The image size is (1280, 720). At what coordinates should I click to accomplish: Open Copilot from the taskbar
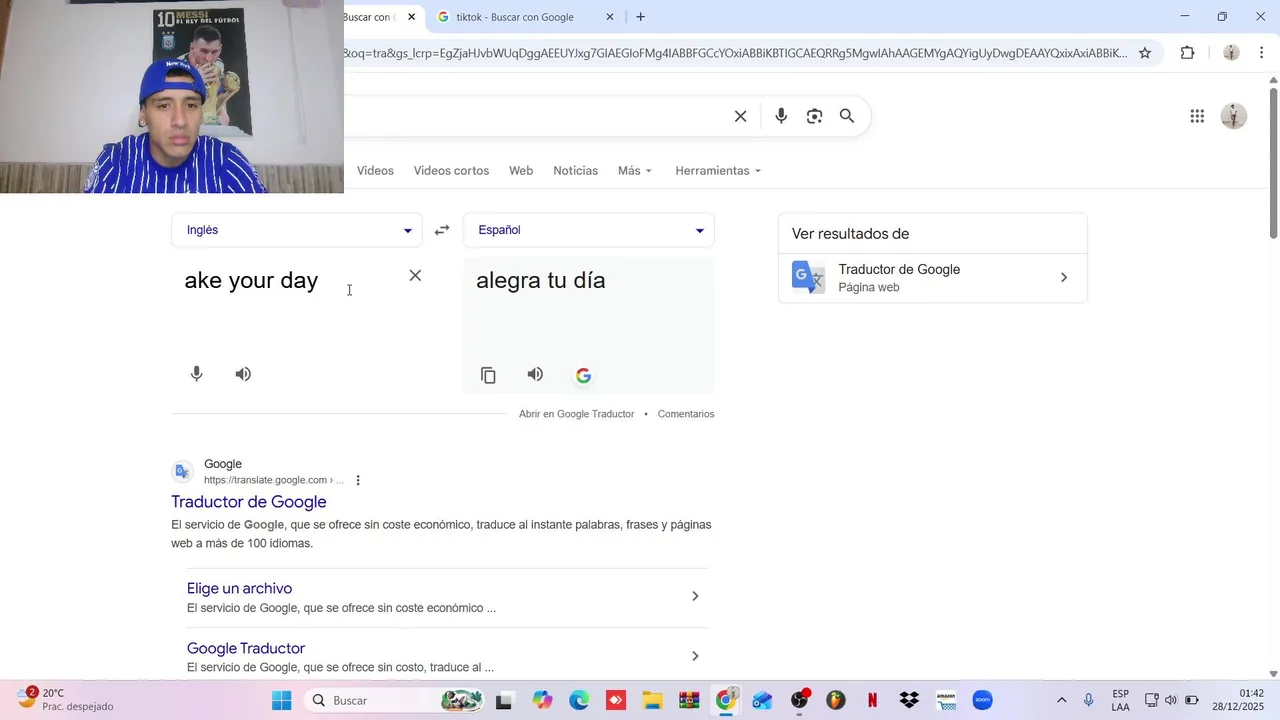pos(542,700)
